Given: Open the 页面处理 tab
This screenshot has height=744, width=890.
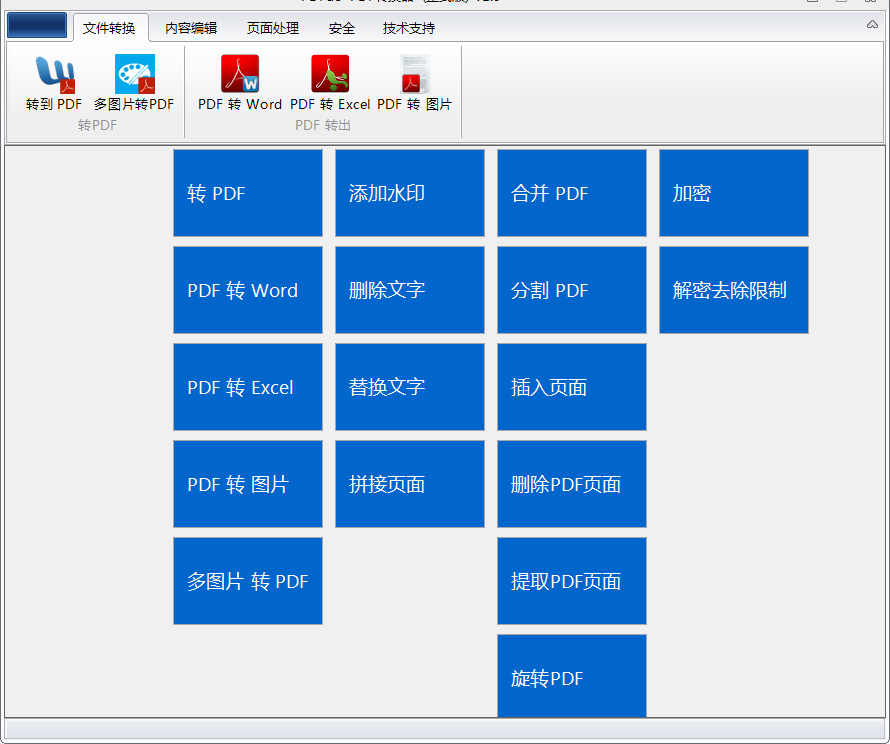Looking at the screenshot, I should [273, 28].
